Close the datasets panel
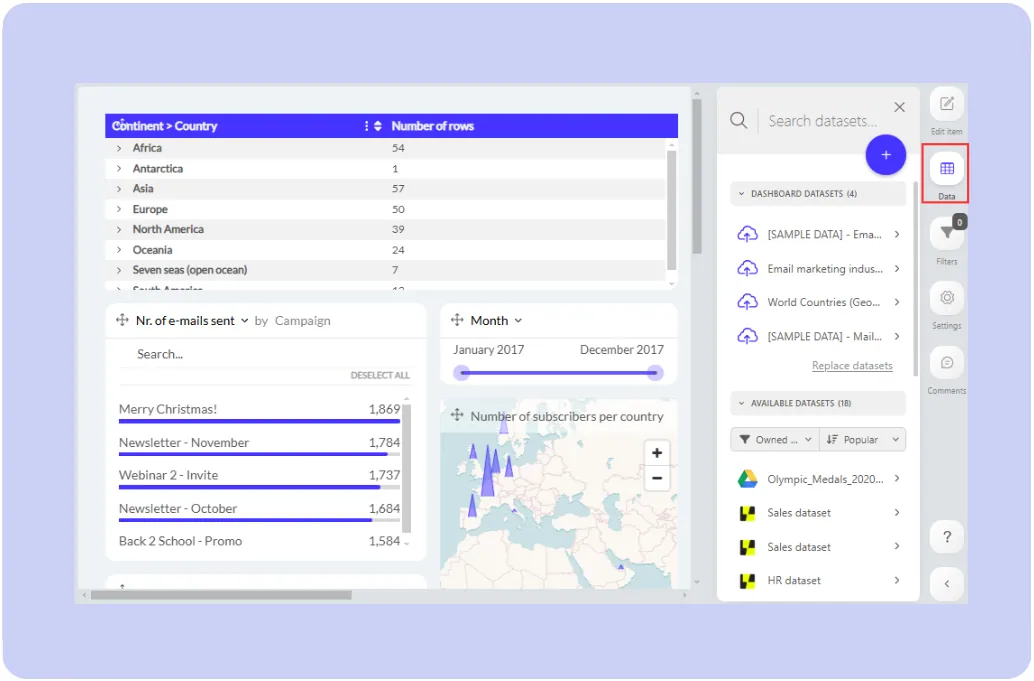 [x=899, y=107]
